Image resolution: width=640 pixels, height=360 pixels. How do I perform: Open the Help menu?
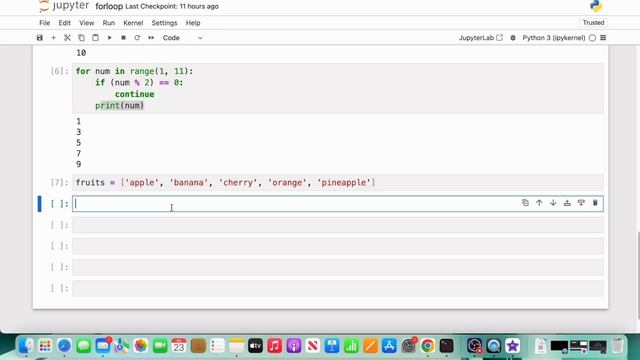pos(193,23)
